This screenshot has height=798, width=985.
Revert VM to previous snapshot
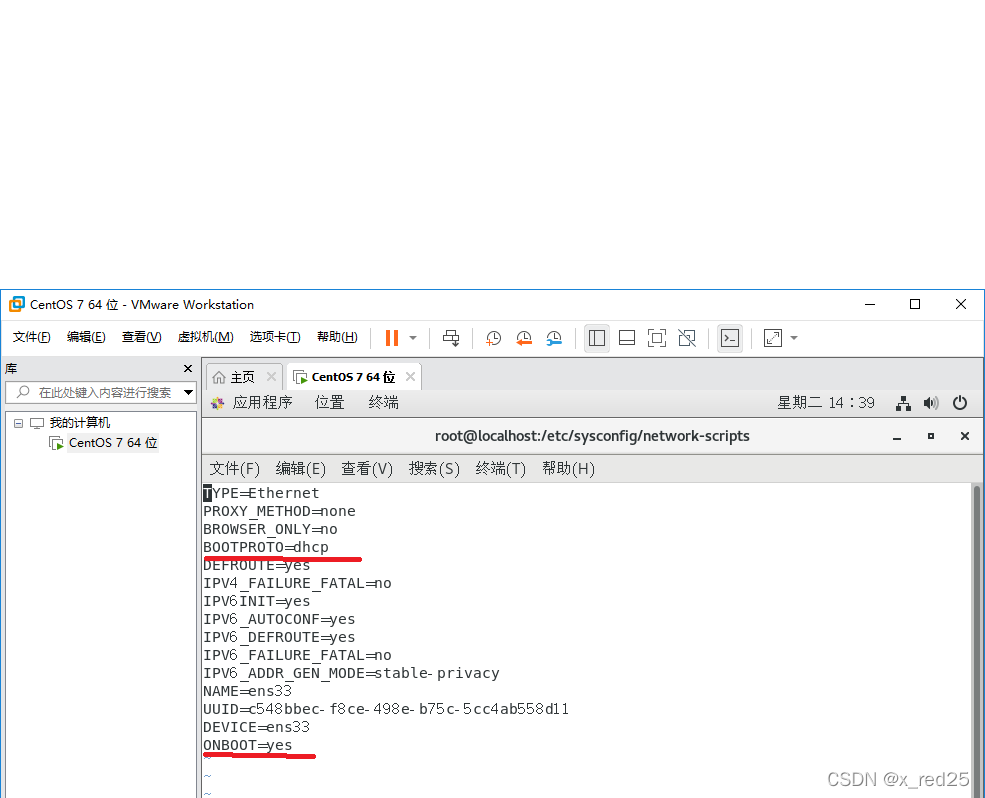pyautogui.click(x=523, y=338)
